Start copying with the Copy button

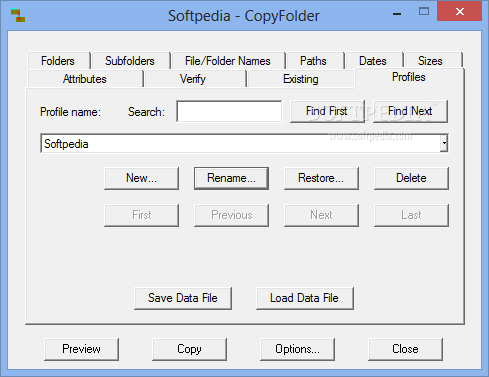pyautogui.click(x=189, y=349)
